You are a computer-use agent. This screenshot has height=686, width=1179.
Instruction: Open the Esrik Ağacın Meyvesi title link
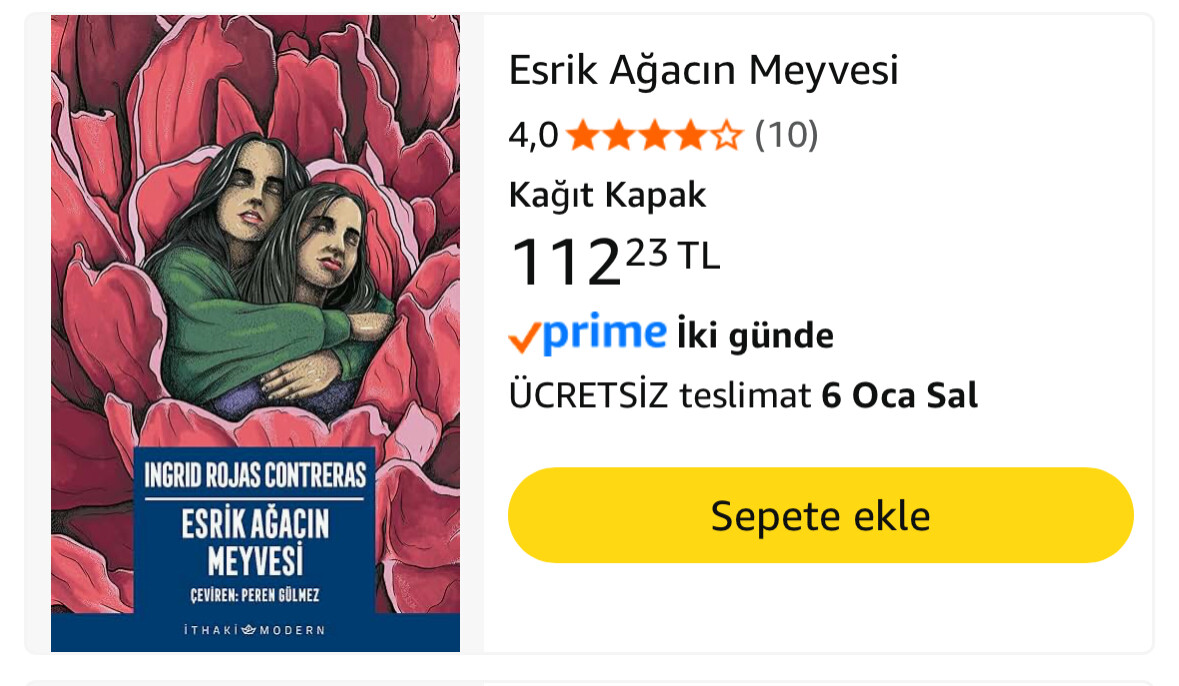pyautogui.click(x=703, y=71)
